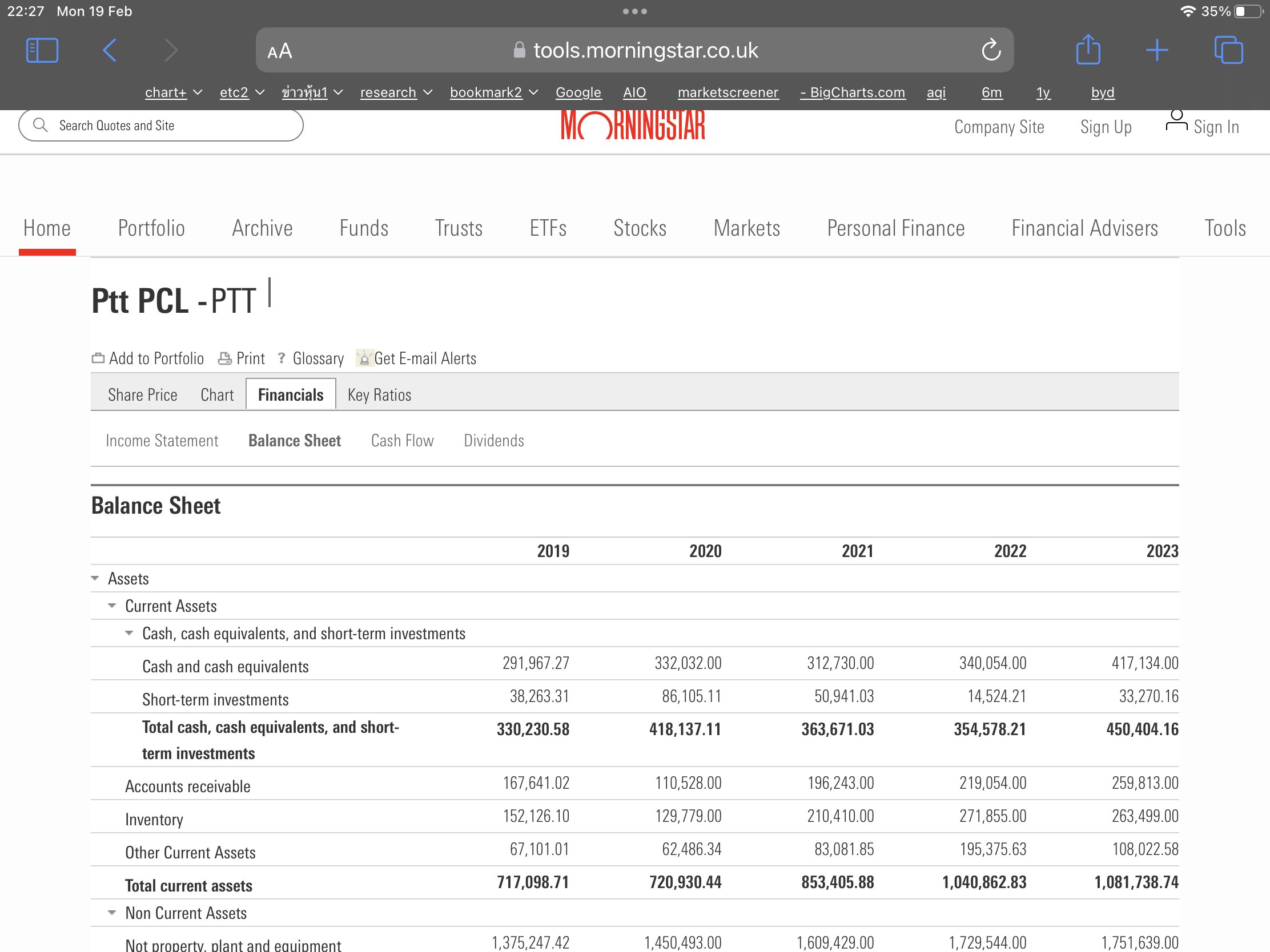Open the AIO bookmark
The height and width of the screenshot is (952, 1270).
(x=634, y=92)
